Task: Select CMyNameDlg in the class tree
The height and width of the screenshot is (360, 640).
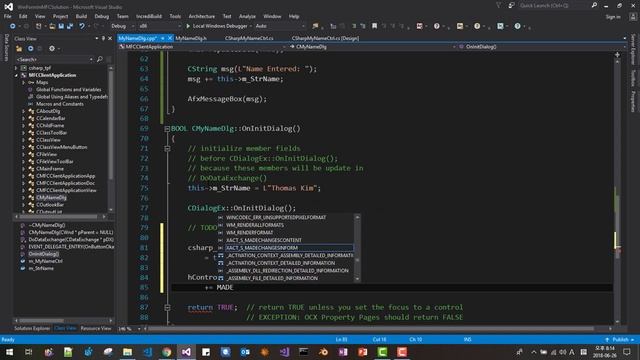Action: click(x=51, y=198)
